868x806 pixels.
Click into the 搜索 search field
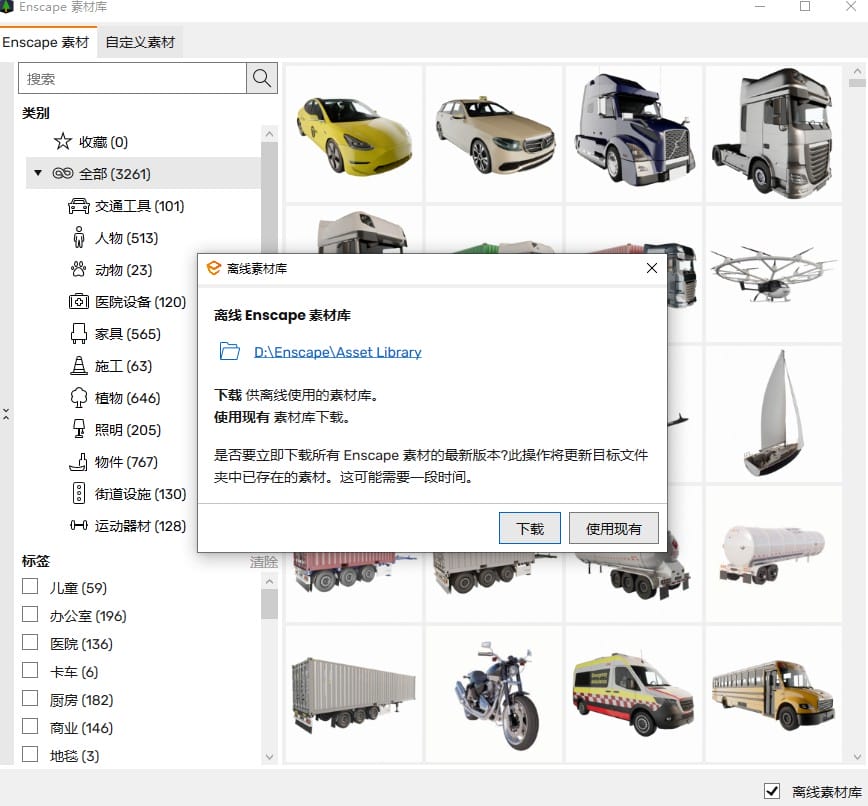pos(132,78)
